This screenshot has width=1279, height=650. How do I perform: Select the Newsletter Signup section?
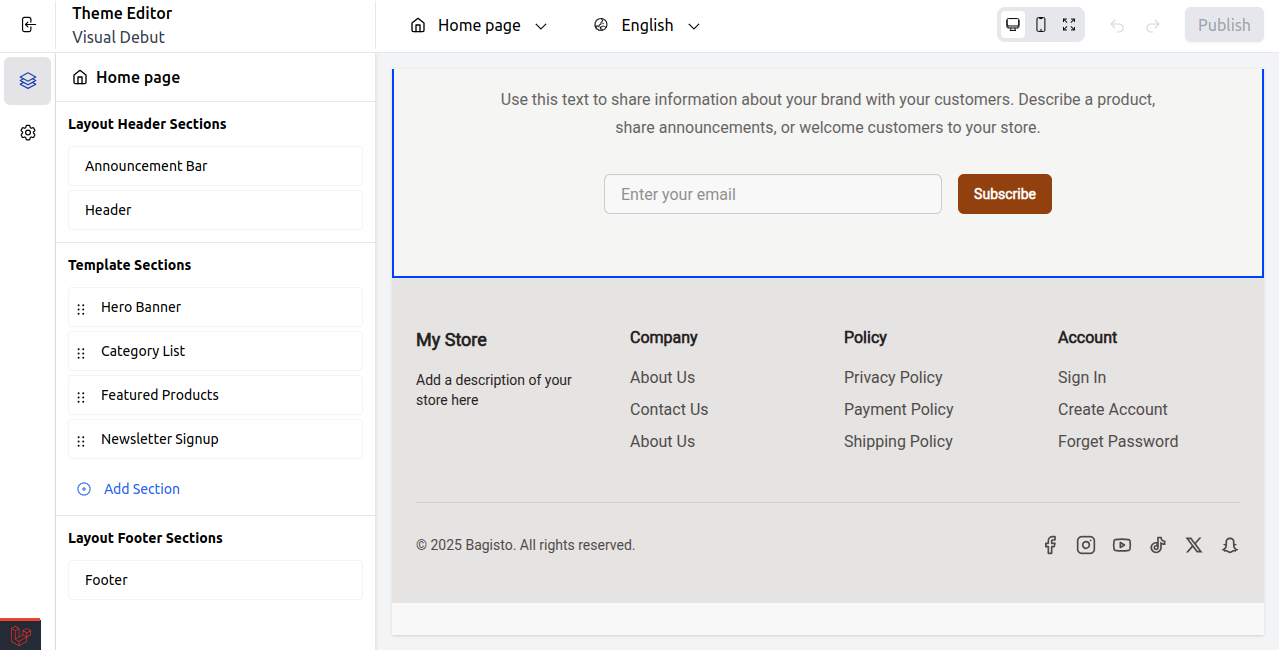click(x=215, y=439)
